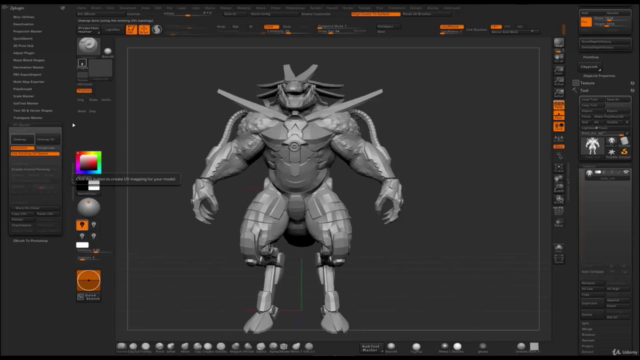Expand ZBrush To Photoshop section
Image resolution: width=640 pixels, height=360 pixels.
click(x=30, y=241)
